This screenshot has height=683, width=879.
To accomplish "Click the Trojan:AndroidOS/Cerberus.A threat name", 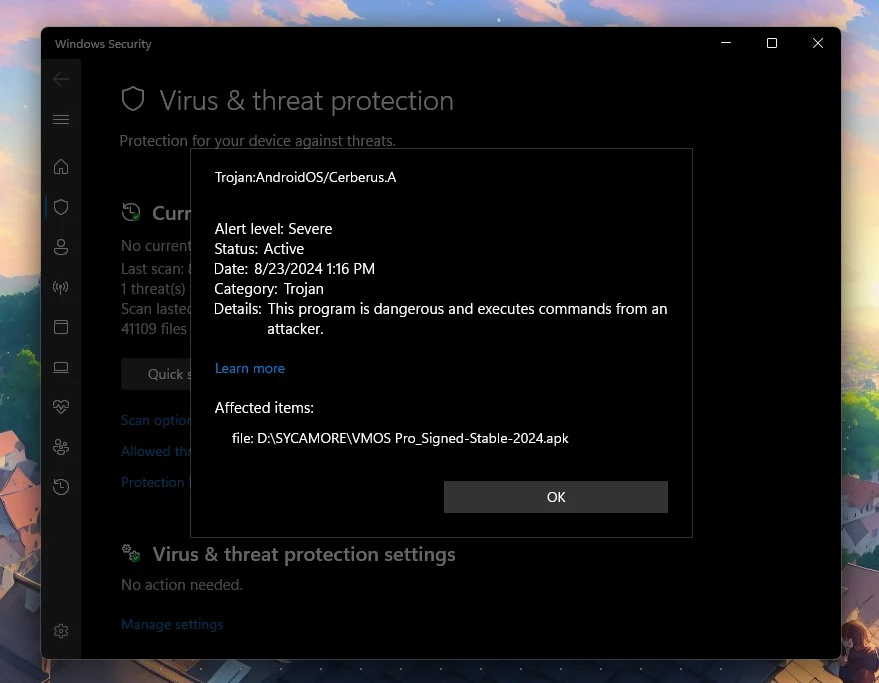I will (306, 177).
